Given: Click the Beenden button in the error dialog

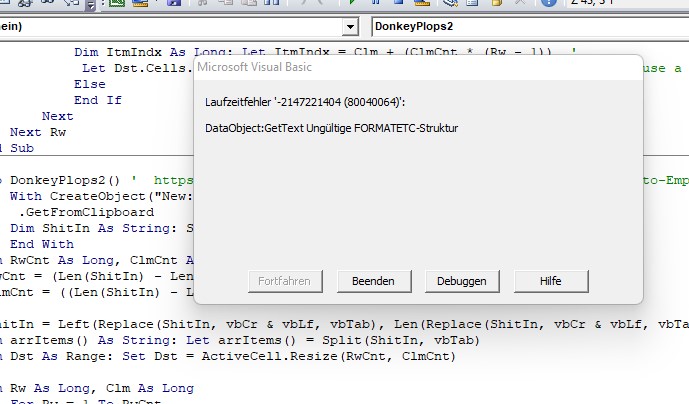Looking at the screenshot, I should click(374, 281).
